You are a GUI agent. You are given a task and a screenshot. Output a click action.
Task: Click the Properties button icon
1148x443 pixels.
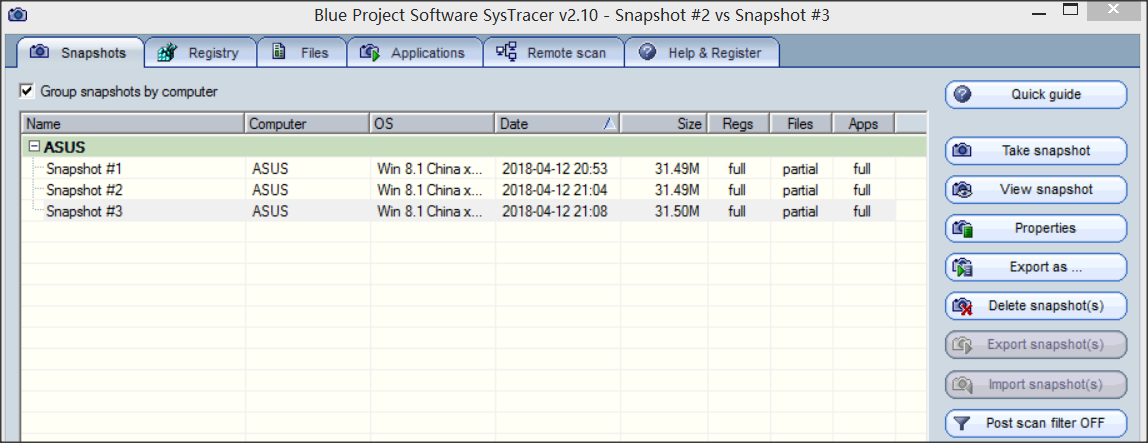[x=962, y=228]
